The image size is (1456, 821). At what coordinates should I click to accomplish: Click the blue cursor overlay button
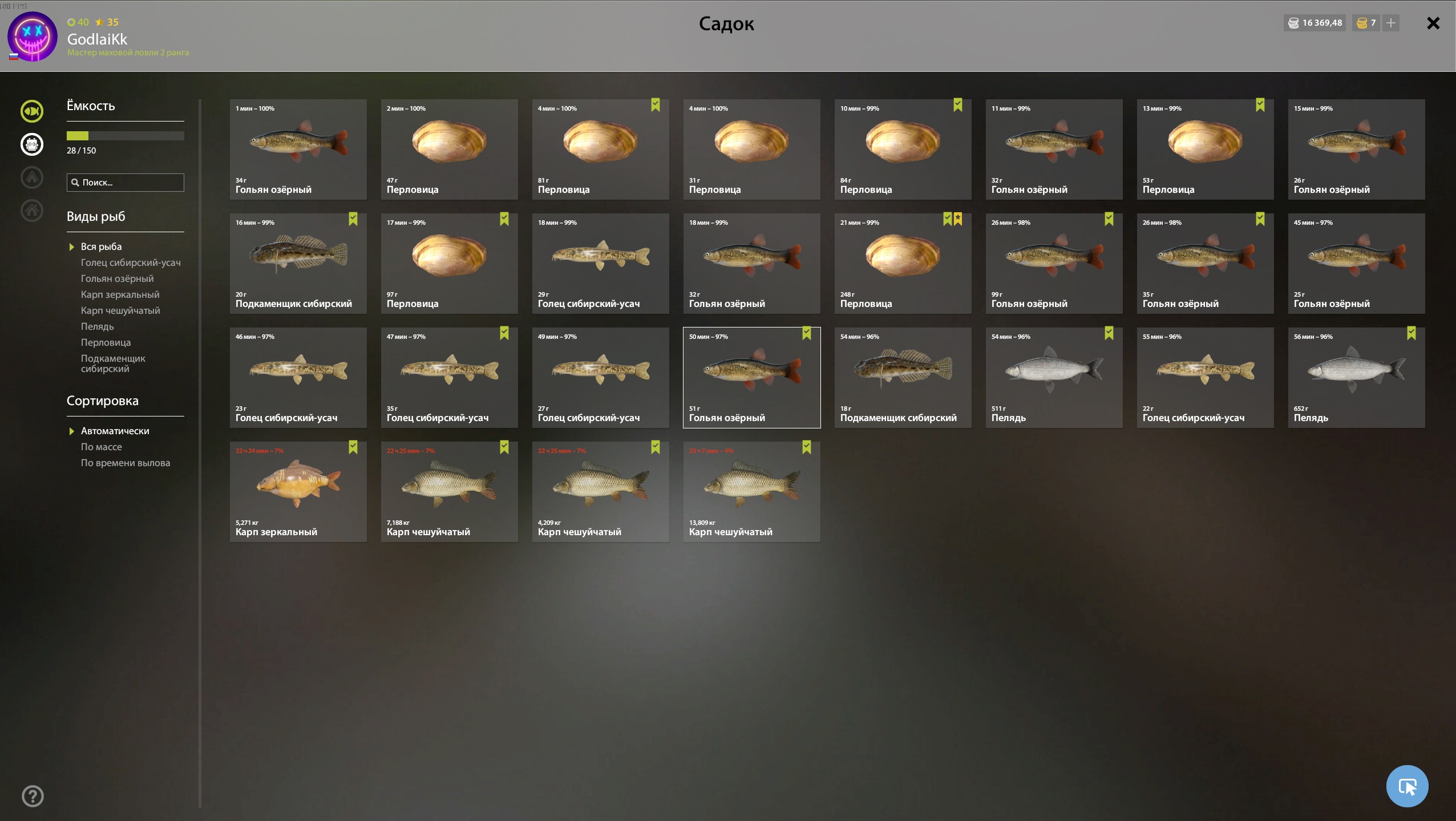1407,786
